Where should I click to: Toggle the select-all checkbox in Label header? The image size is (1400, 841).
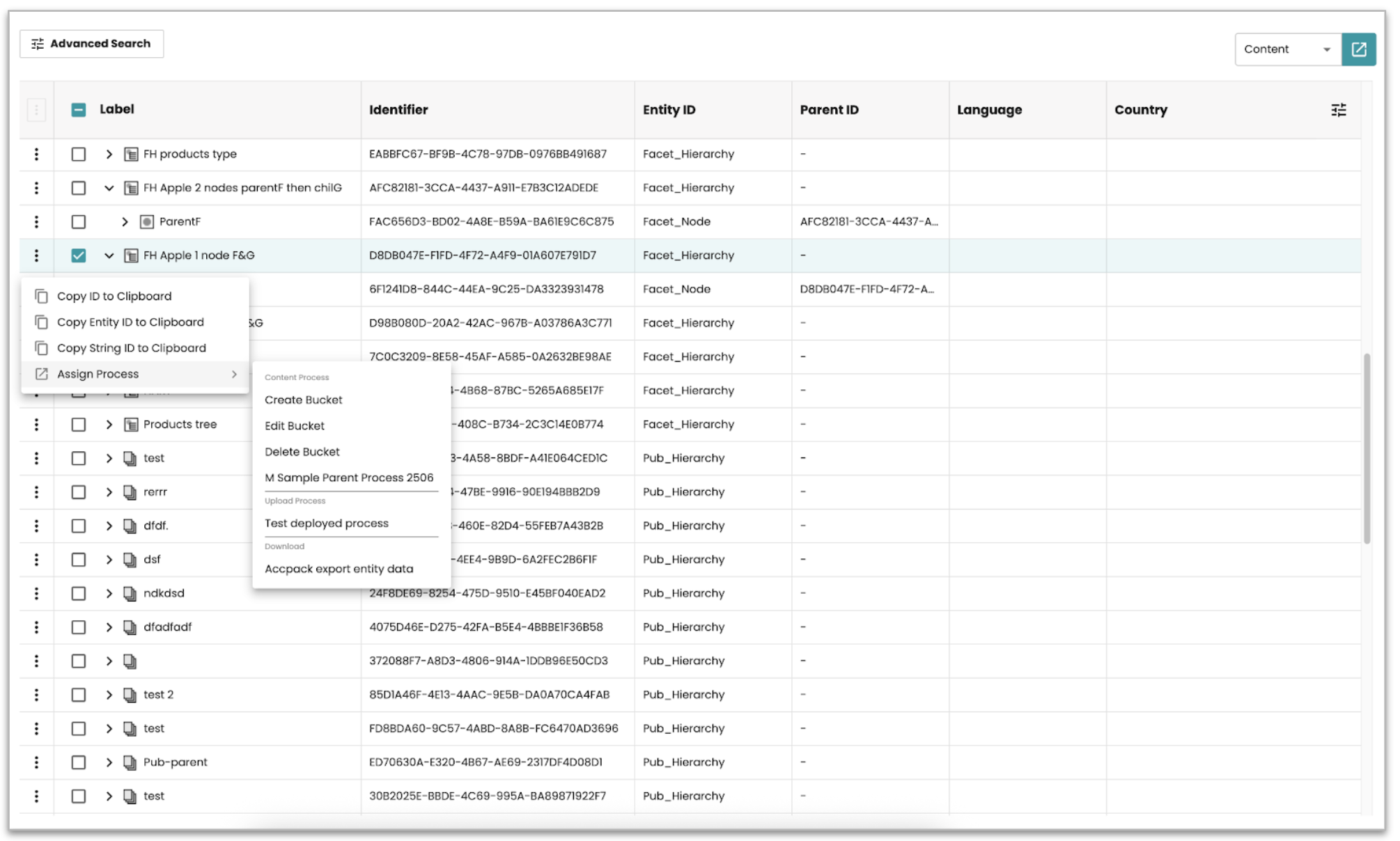(x=79, y=110)
